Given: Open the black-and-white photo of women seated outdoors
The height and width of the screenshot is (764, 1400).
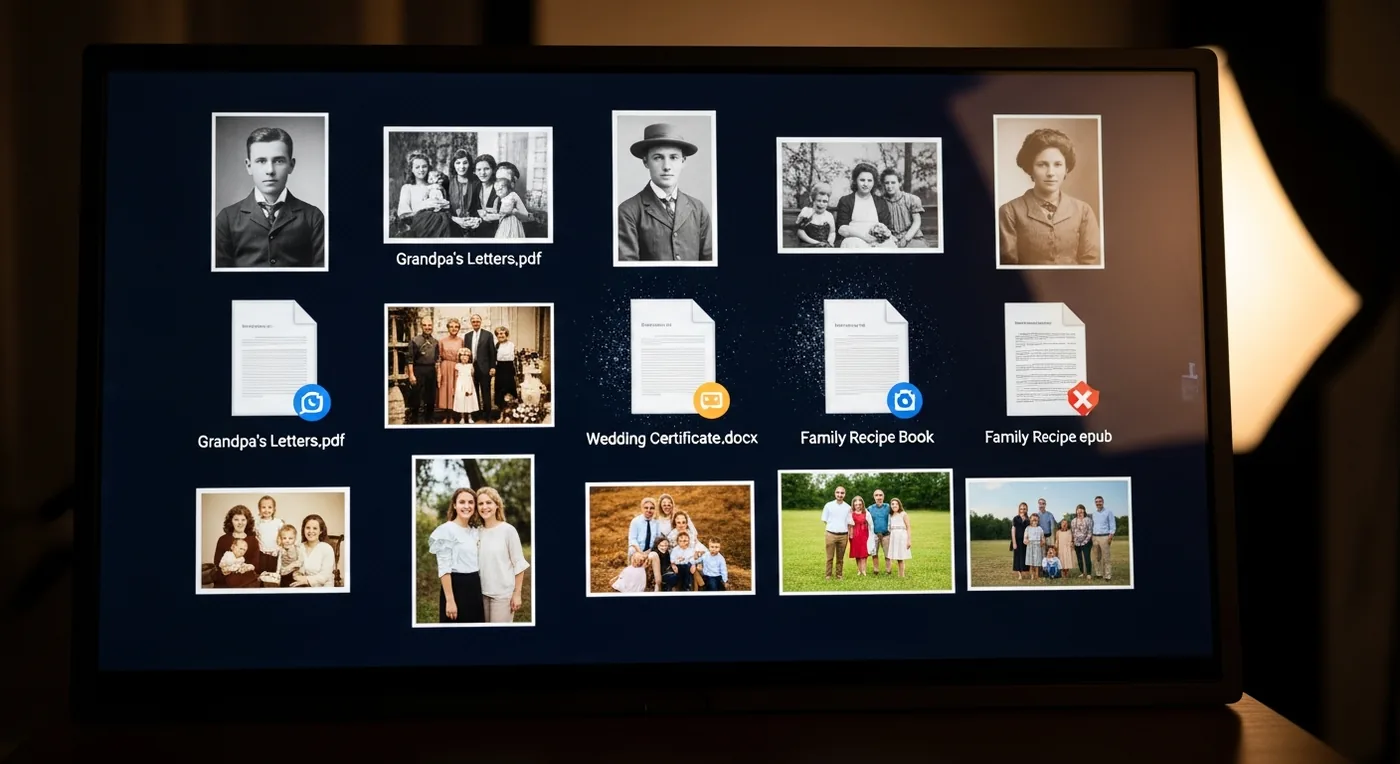Looking at the screenshot, I should pyautogui.click(x=860, y=195).
